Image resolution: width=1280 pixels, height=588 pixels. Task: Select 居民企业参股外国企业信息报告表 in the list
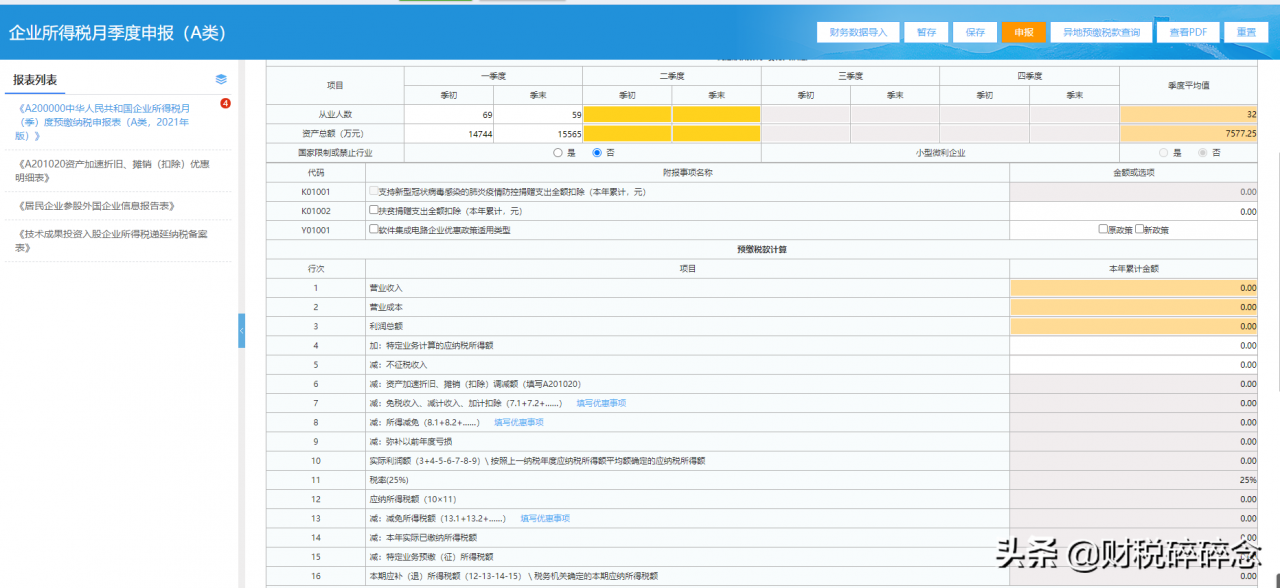96,206
